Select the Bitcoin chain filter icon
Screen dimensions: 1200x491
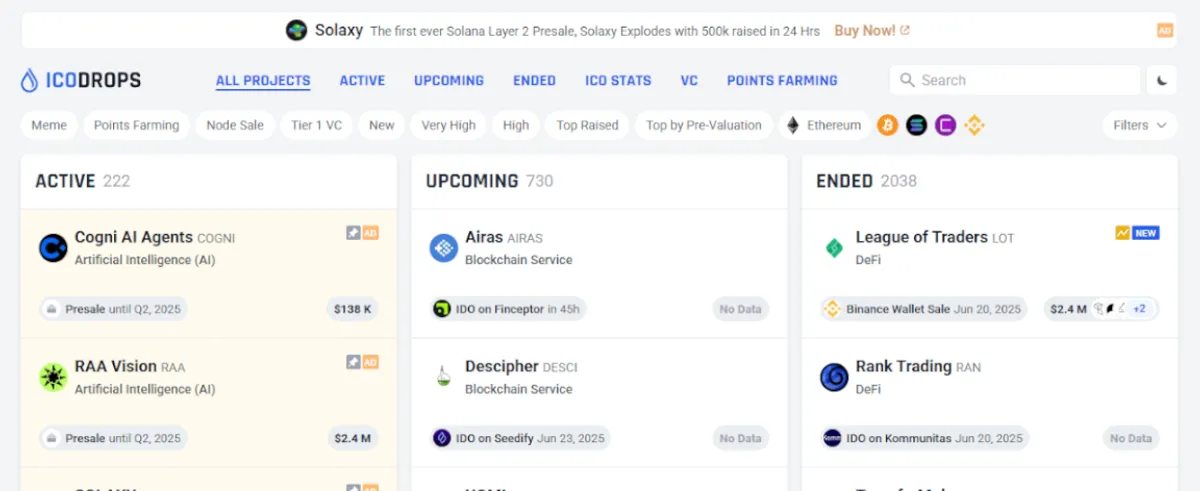887,125
